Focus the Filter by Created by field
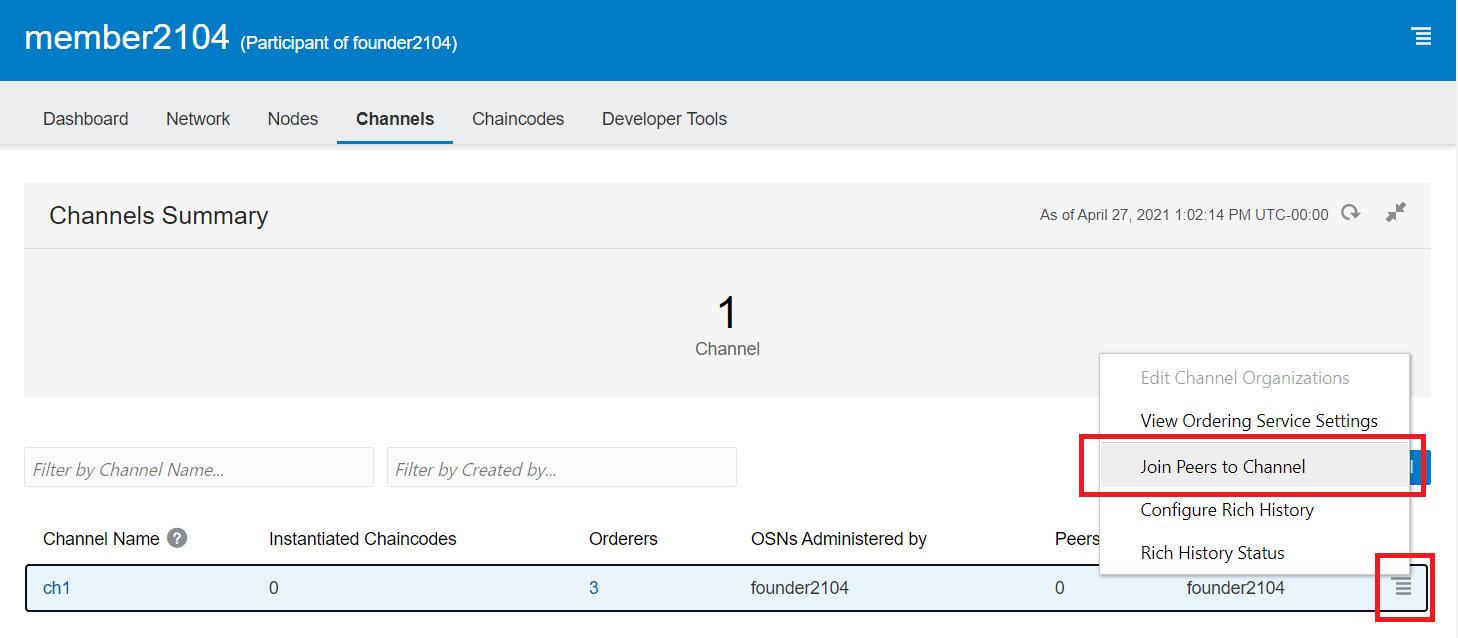1458x638 pixels. [x=561, y=468]
